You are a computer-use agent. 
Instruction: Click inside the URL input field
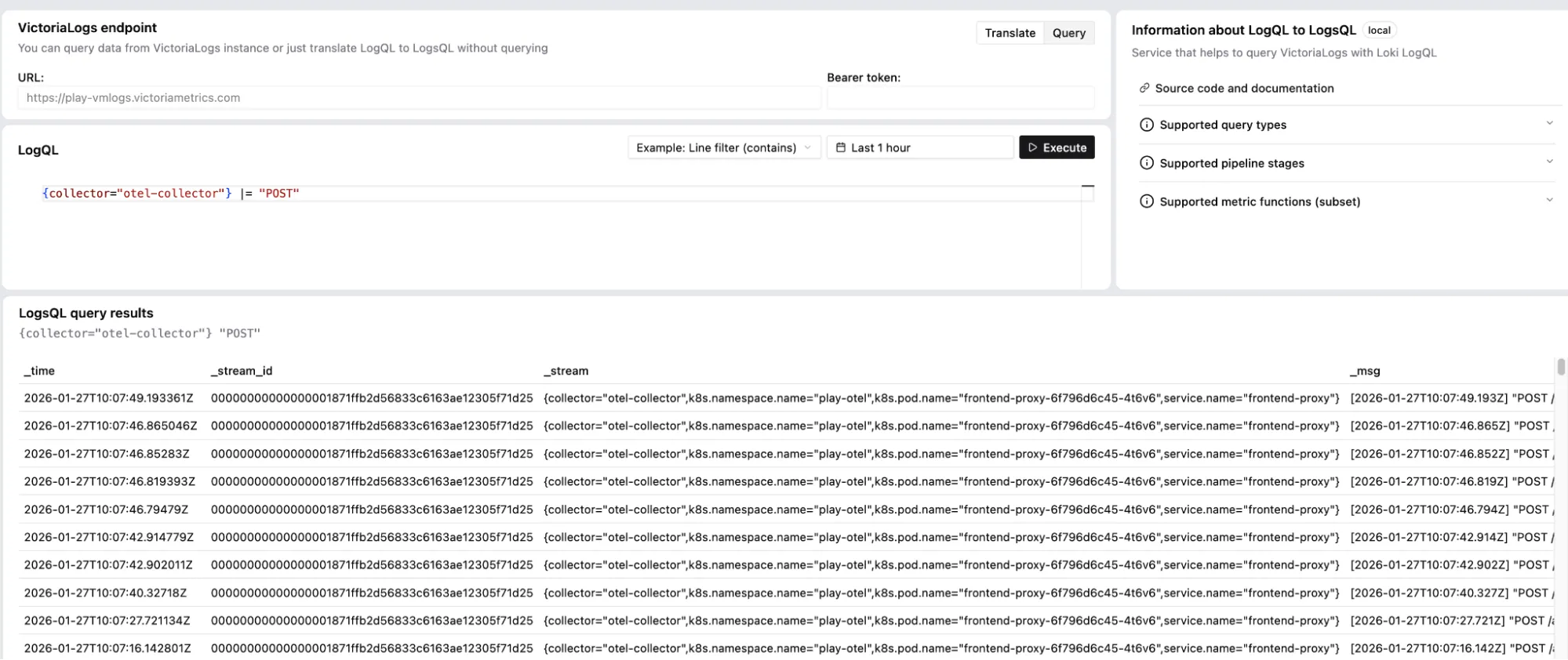pos(419,98)
